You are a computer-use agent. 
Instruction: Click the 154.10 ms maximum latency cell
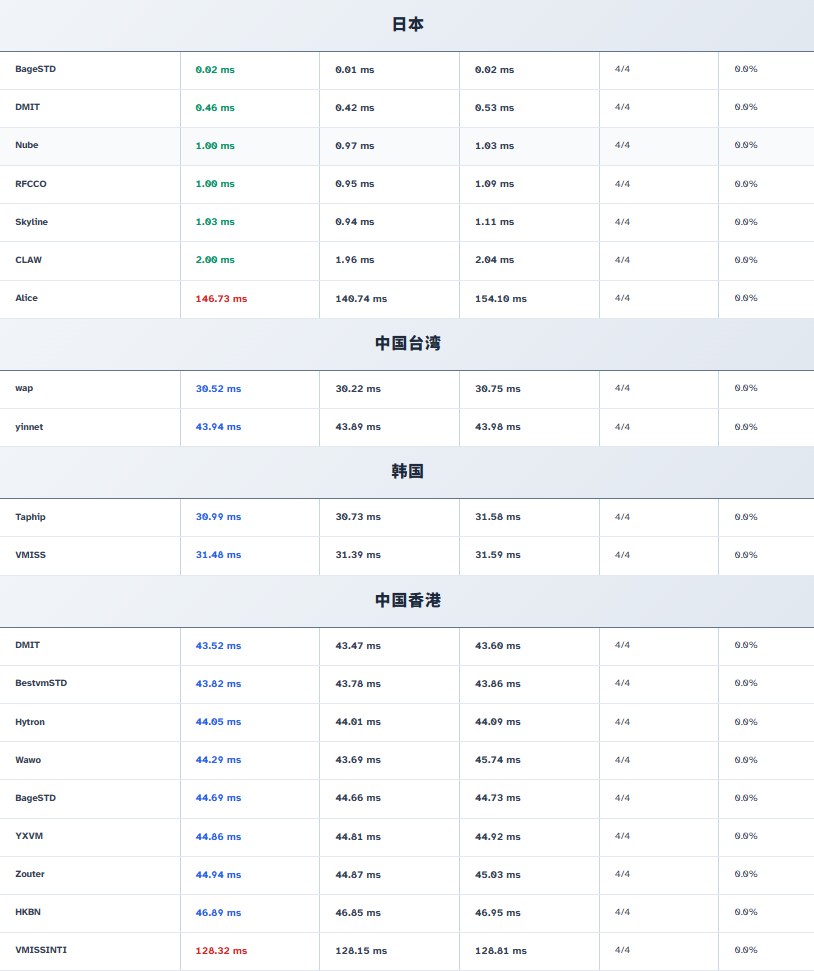(500, 299)
